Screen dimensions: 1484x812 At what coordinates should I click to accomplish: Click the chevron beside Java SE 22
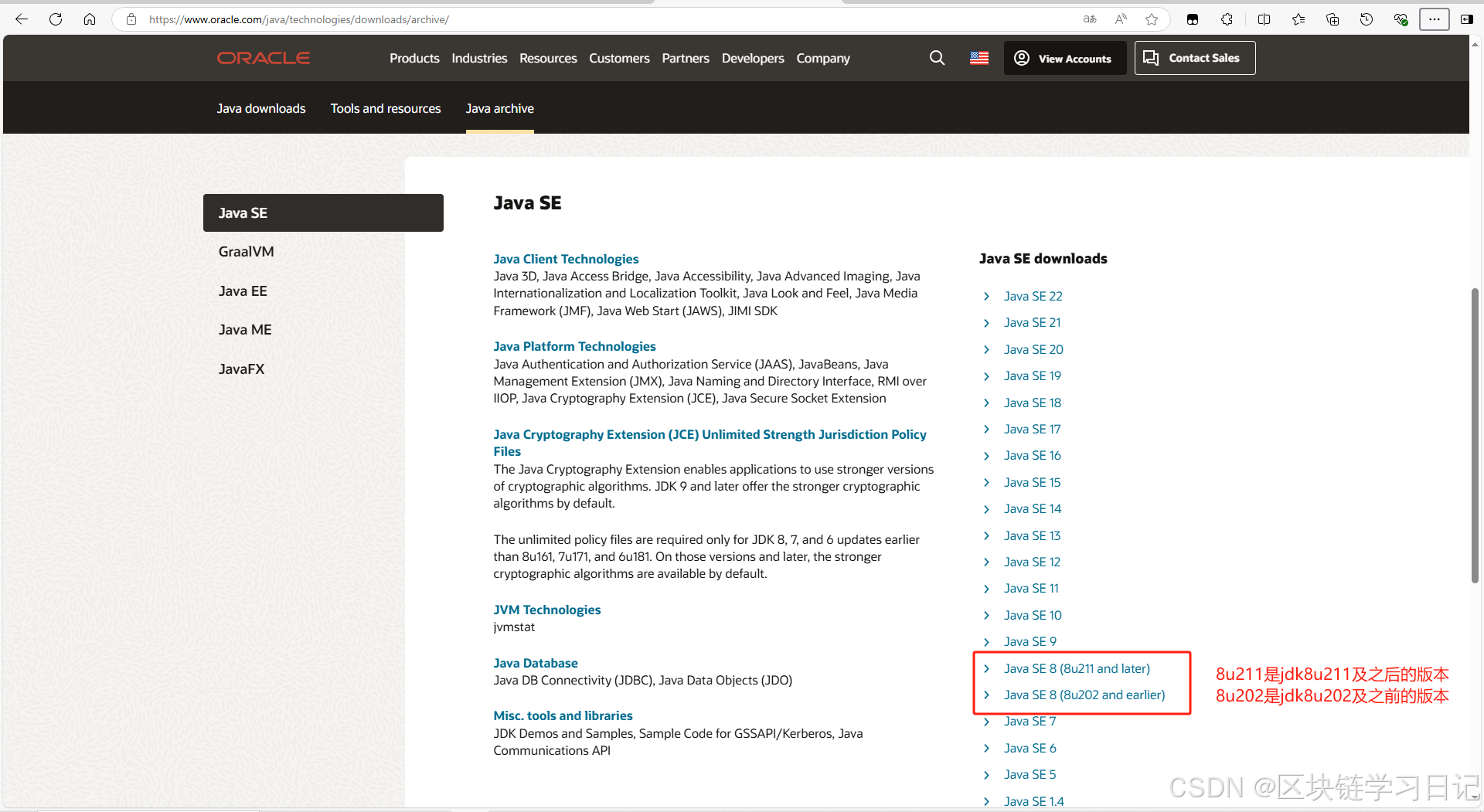click(986, 297)
